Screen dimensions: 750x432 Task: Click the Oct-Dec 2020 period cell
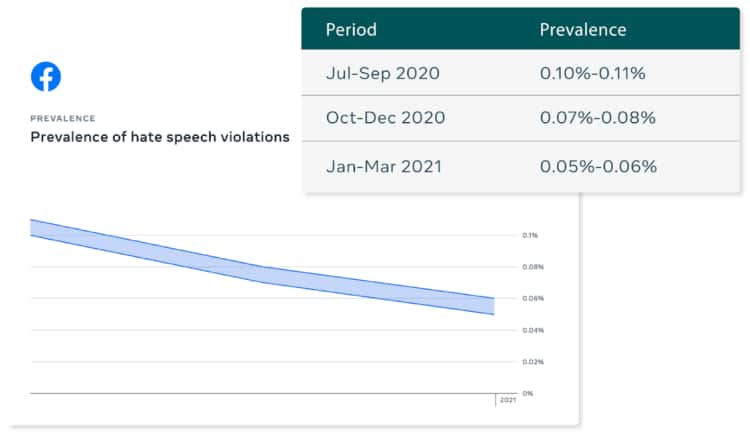385,117
